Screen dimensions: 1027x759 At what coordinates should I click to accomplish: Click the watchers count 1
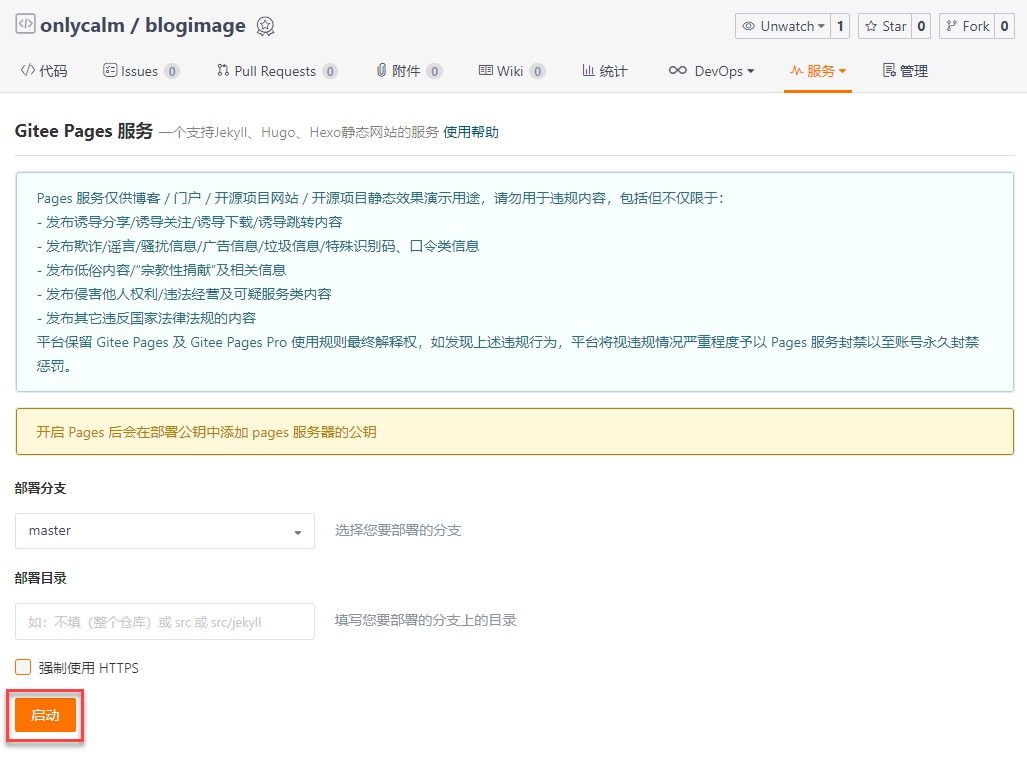pyautogui.click(x=840, y=26)
